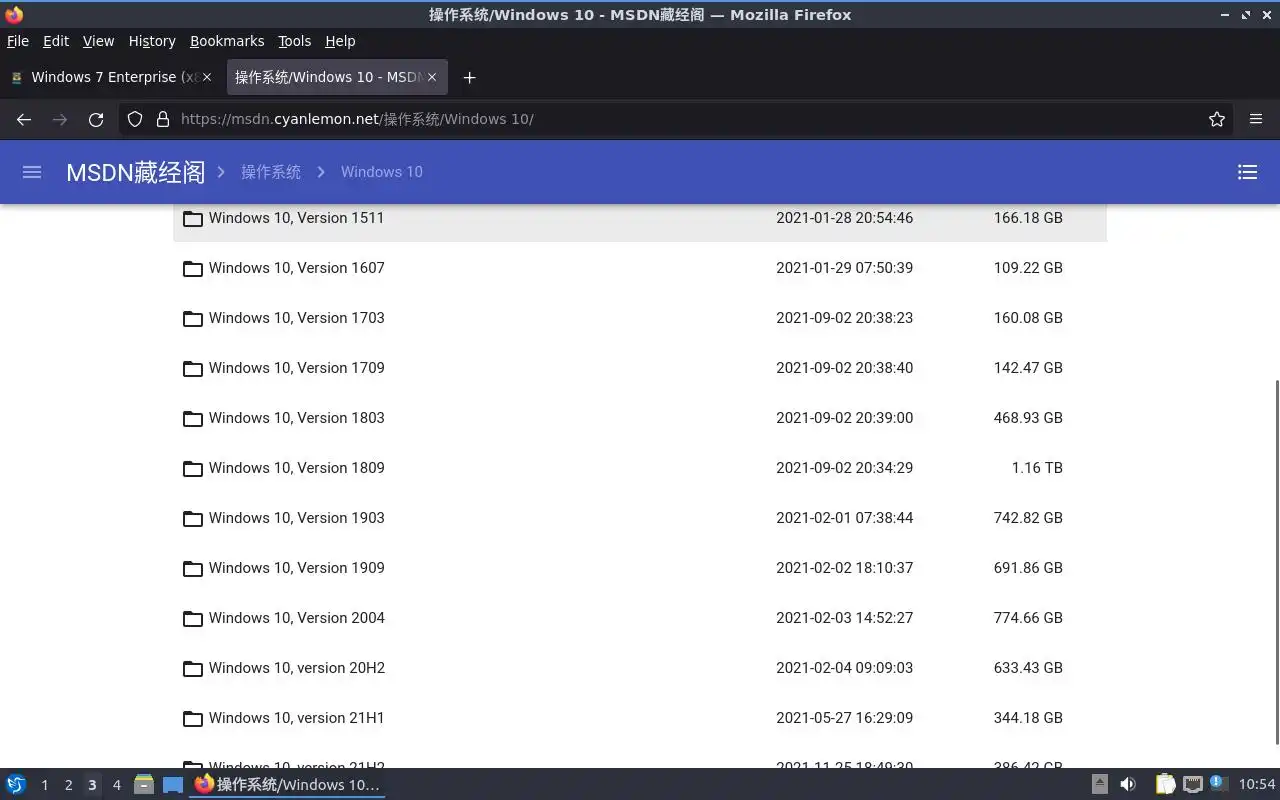Click the page vertical scrollbar

pos(1275,562)
